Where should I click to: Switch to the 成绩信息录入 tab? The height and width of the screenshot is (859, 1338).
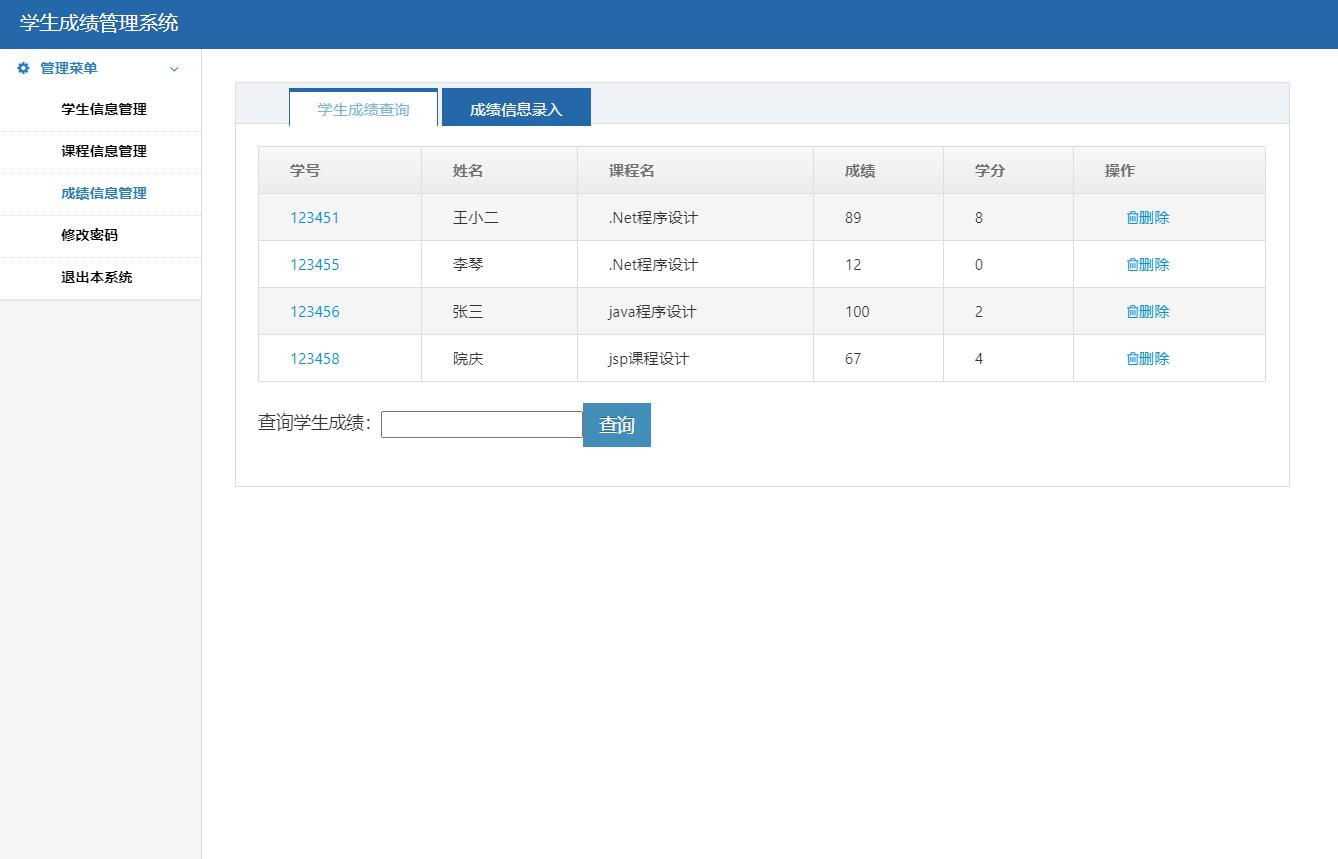coord(515,107)
